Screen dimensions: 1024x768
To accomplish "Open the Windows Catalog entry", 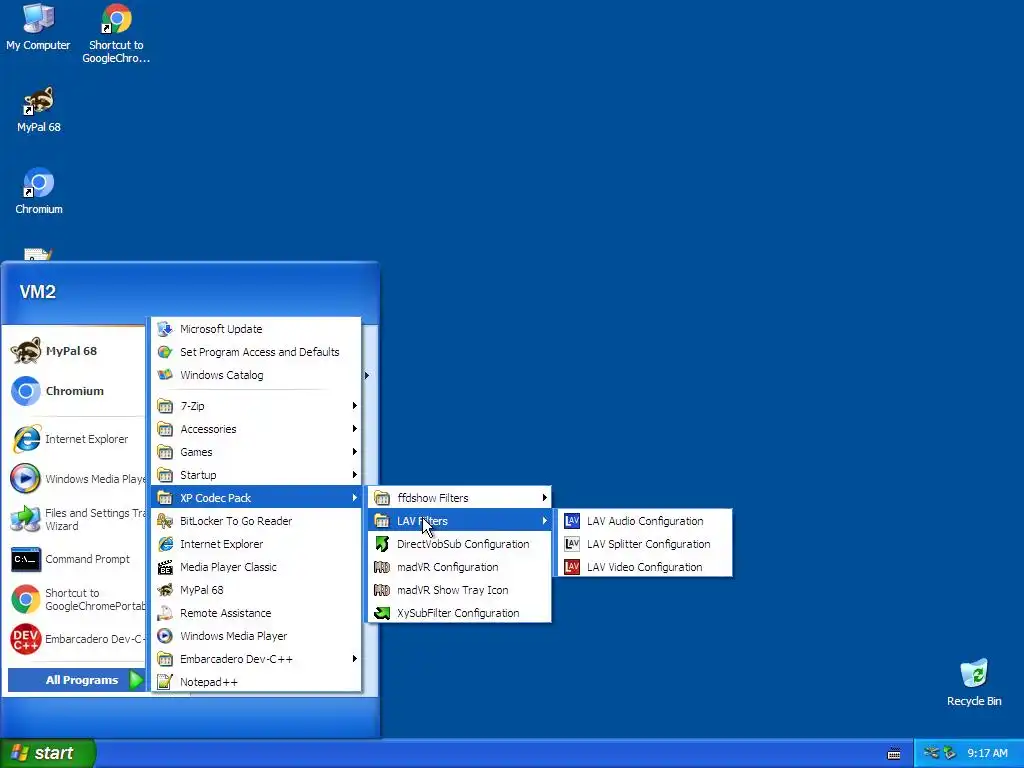I will pyautogui.click(x=256, y=375).
